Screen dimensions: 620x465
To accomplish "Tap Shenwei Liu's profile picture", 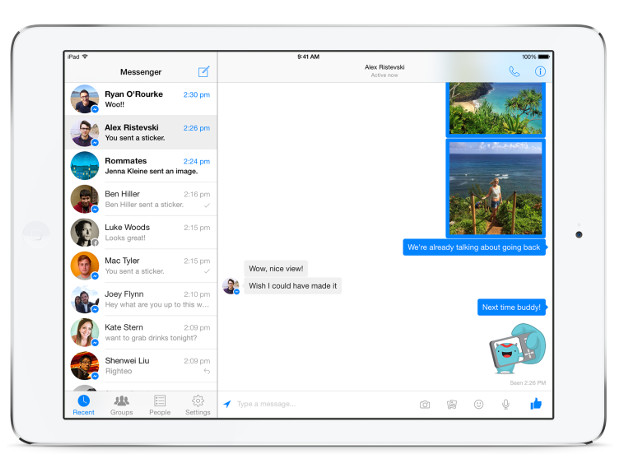I will pos(85,366).
